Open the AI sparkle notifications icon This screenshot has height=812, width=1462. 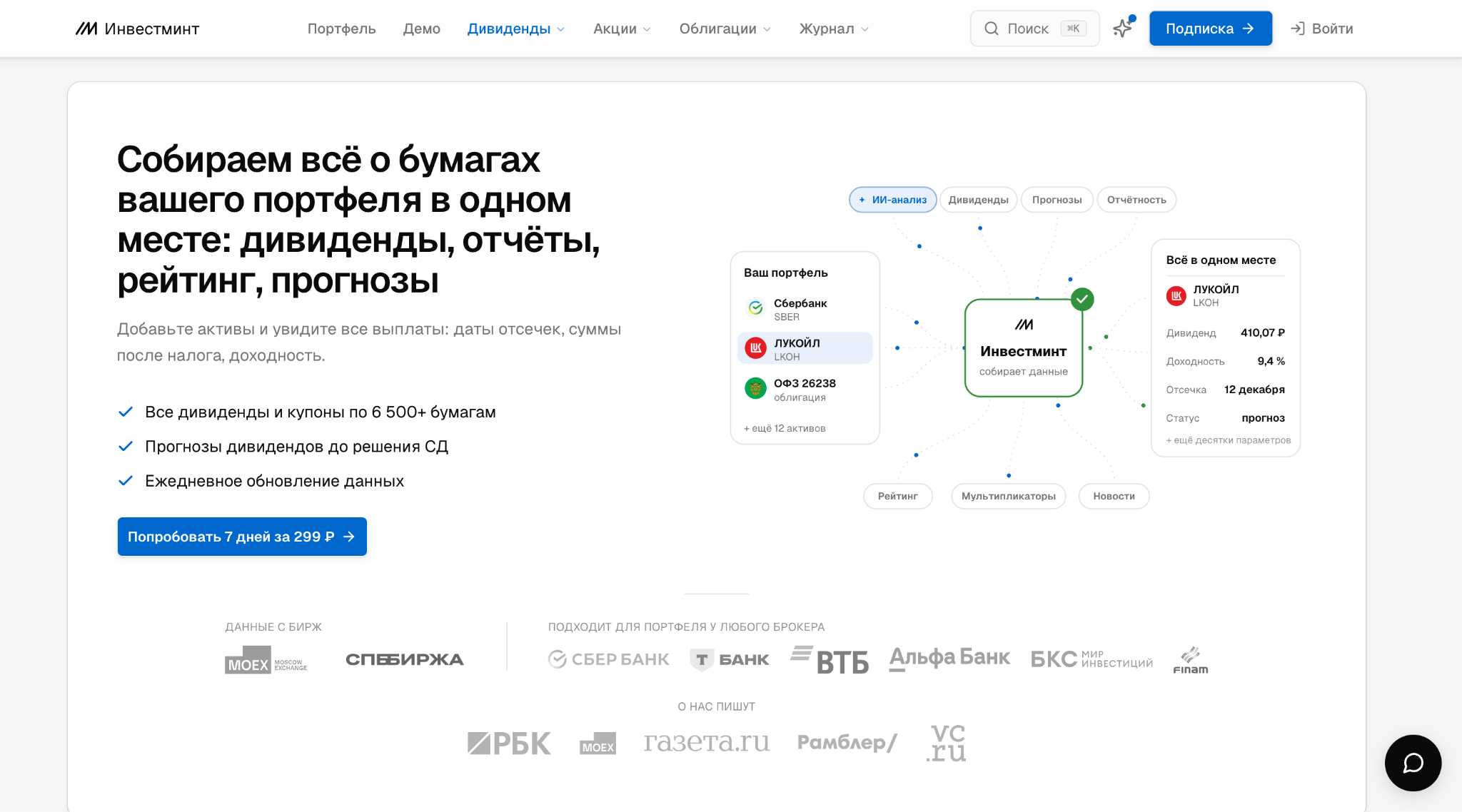[x=1123, y=29]
